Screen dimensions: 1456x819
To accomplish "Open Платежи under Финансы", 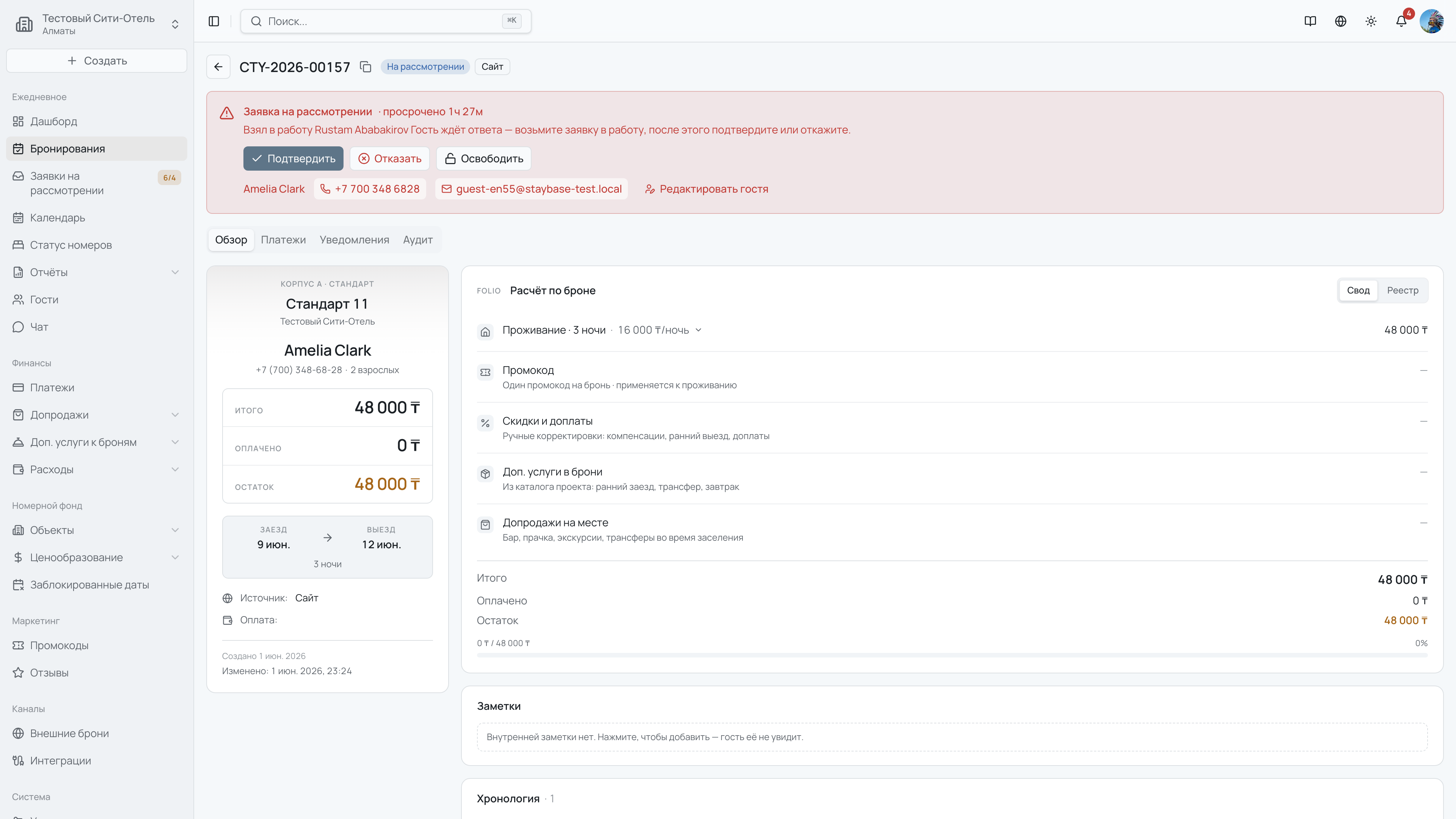I will point(97,388).
